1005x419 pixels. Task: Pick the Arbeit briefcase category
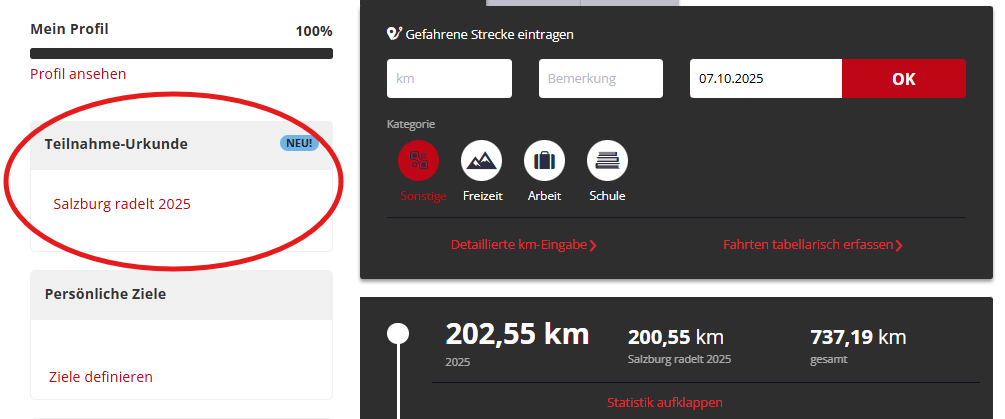click(x=544, y=160)
